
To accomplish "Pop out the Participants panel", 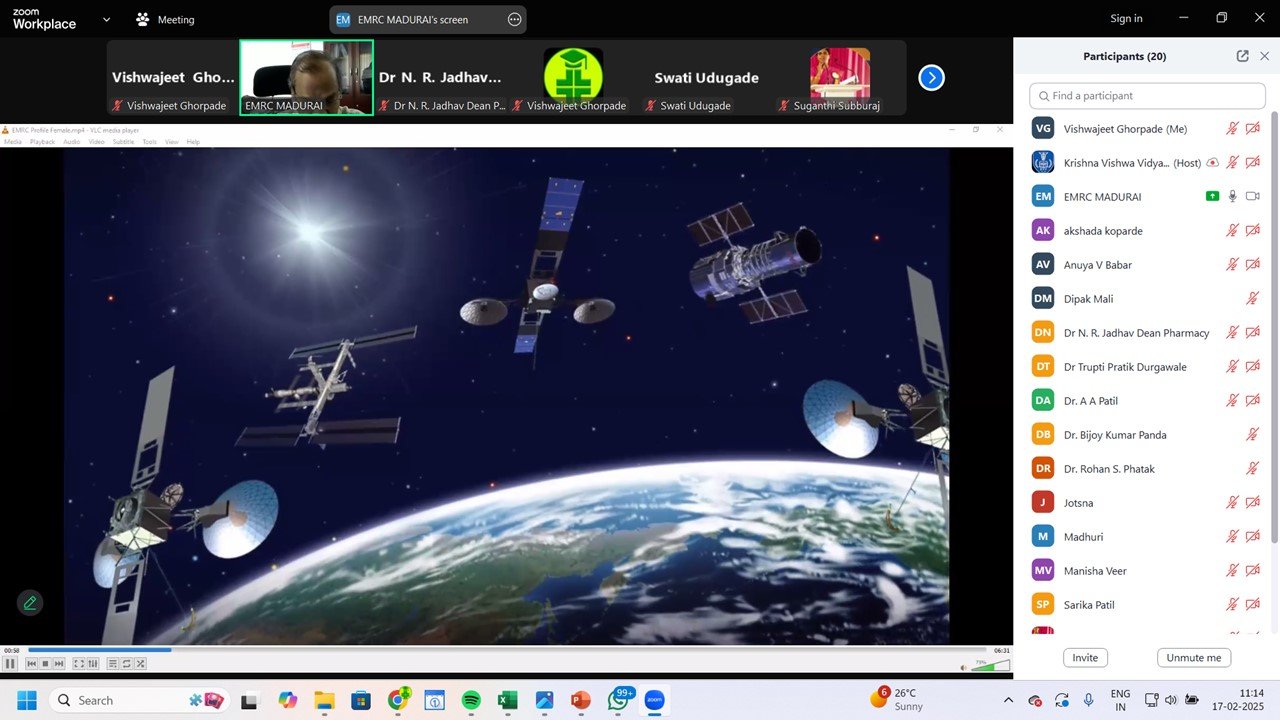I will pyautogui.click(x=1242, y=57).
